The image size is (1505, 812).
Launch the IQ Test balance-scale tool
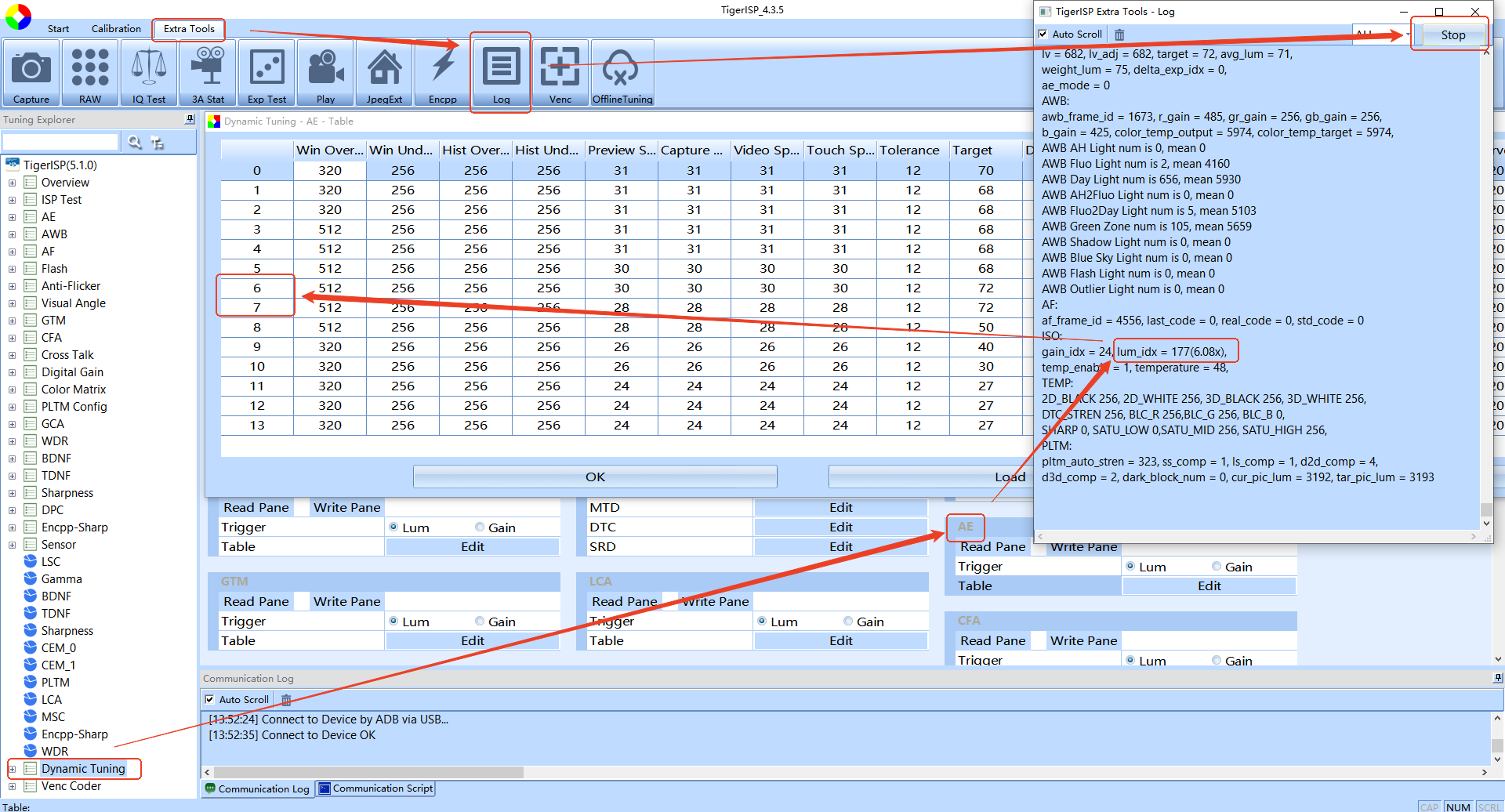(x=149, y=72)
